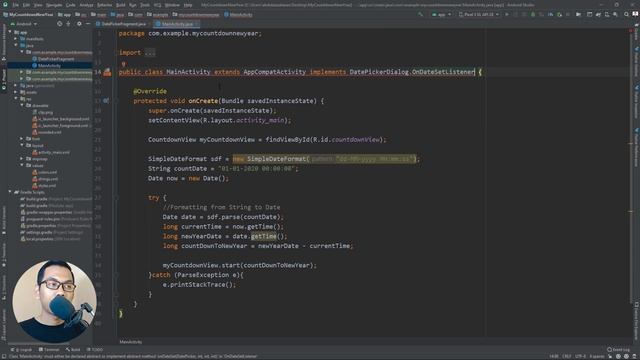The image size is (640, 360).
Task: Toggle the Event Log window
Action: tap(618, 350)
